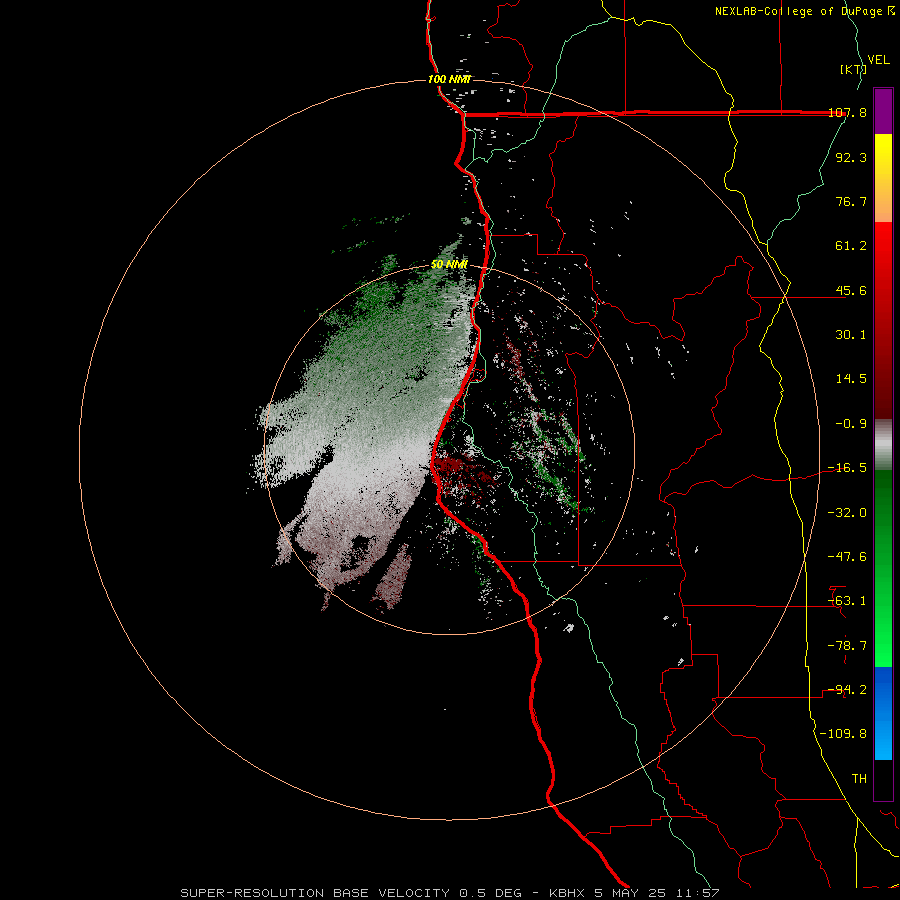The image size is (900, 900).
Task: Click the TH label under the scale
Action: click(859, 779)
